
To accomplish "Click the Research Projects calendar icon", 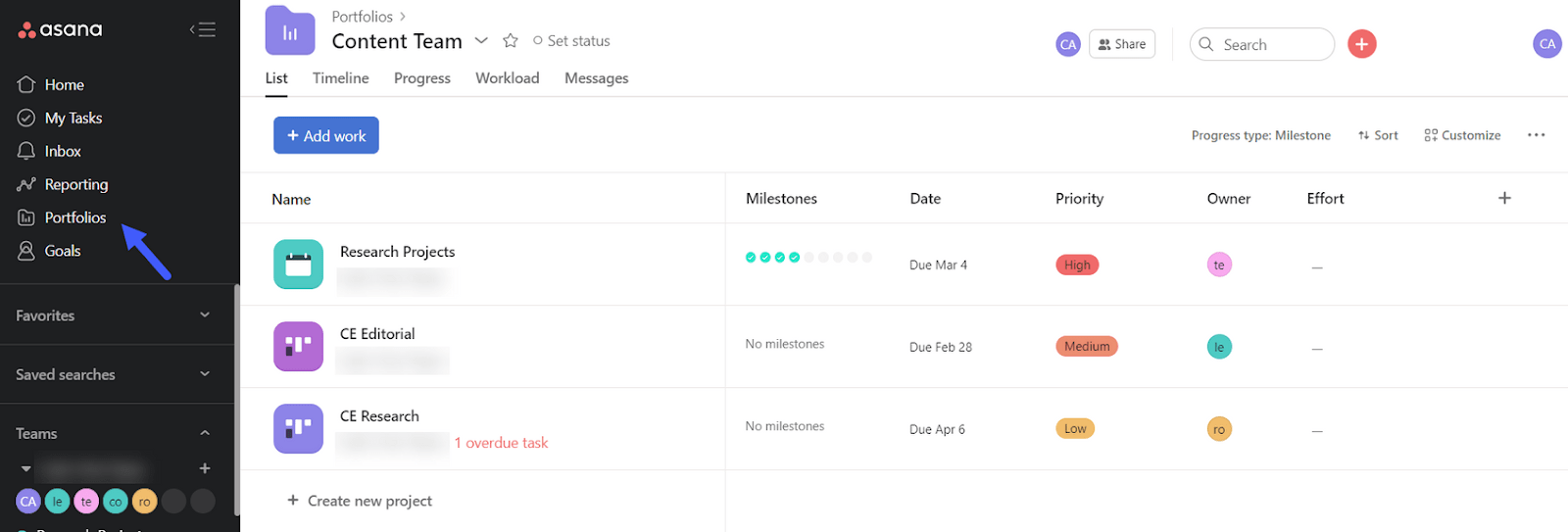I will [x=298, y=265].
